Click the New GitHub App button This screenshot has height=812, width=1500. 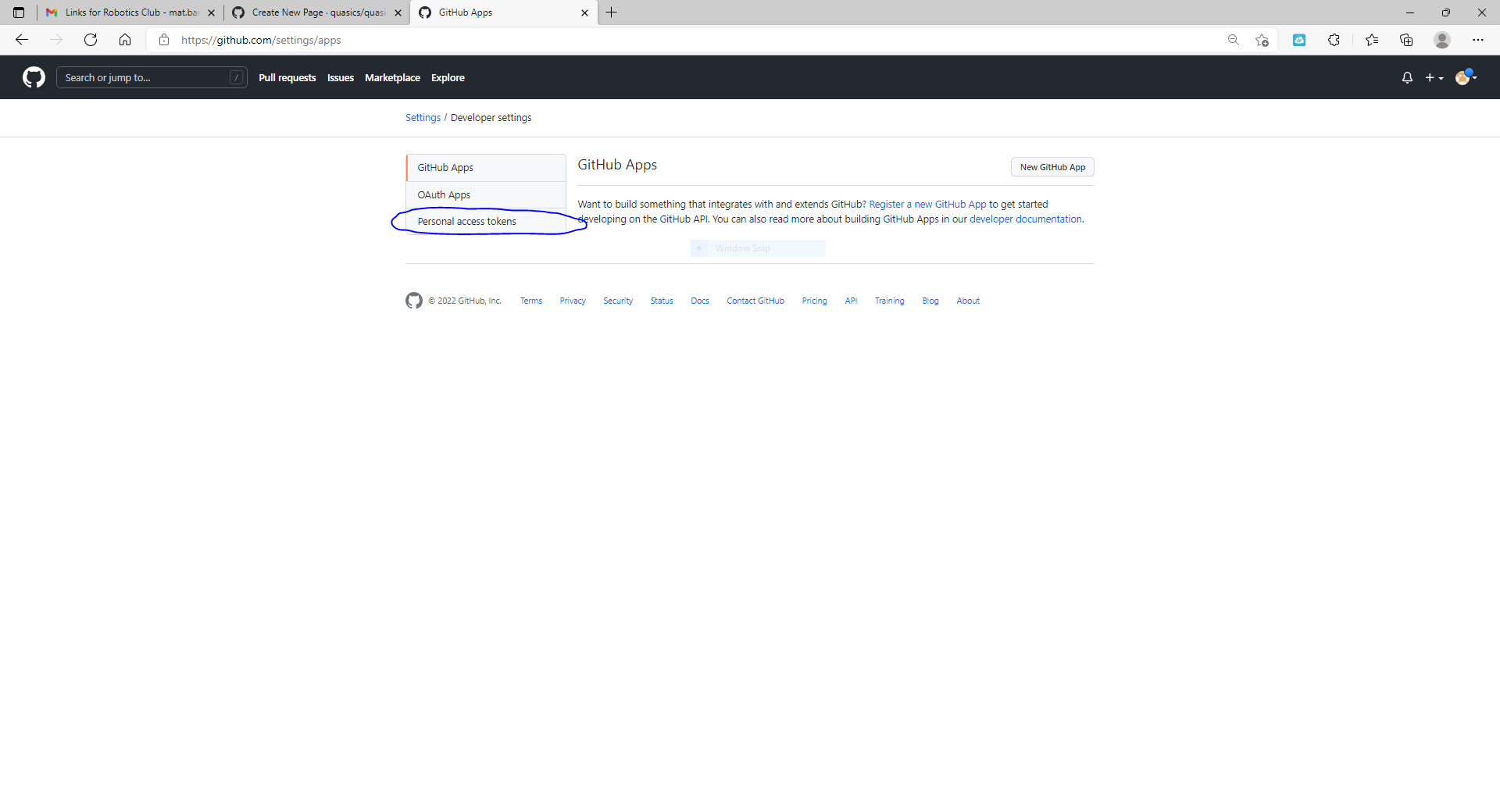(x=1052, y=167)
